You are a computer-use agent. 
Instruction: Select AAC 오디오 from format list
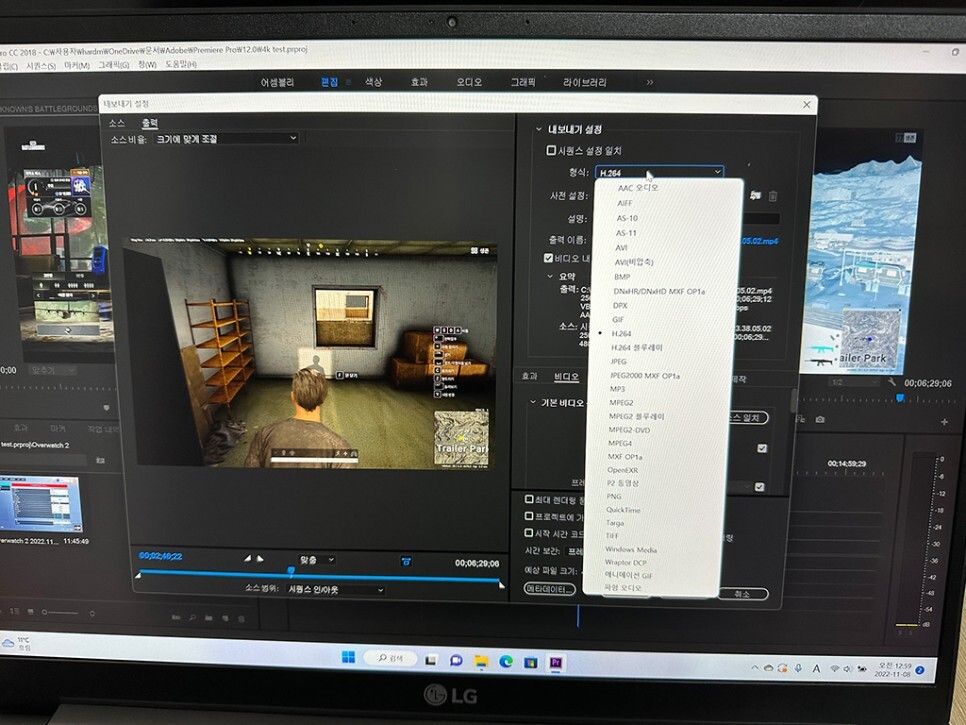(638, 188)
